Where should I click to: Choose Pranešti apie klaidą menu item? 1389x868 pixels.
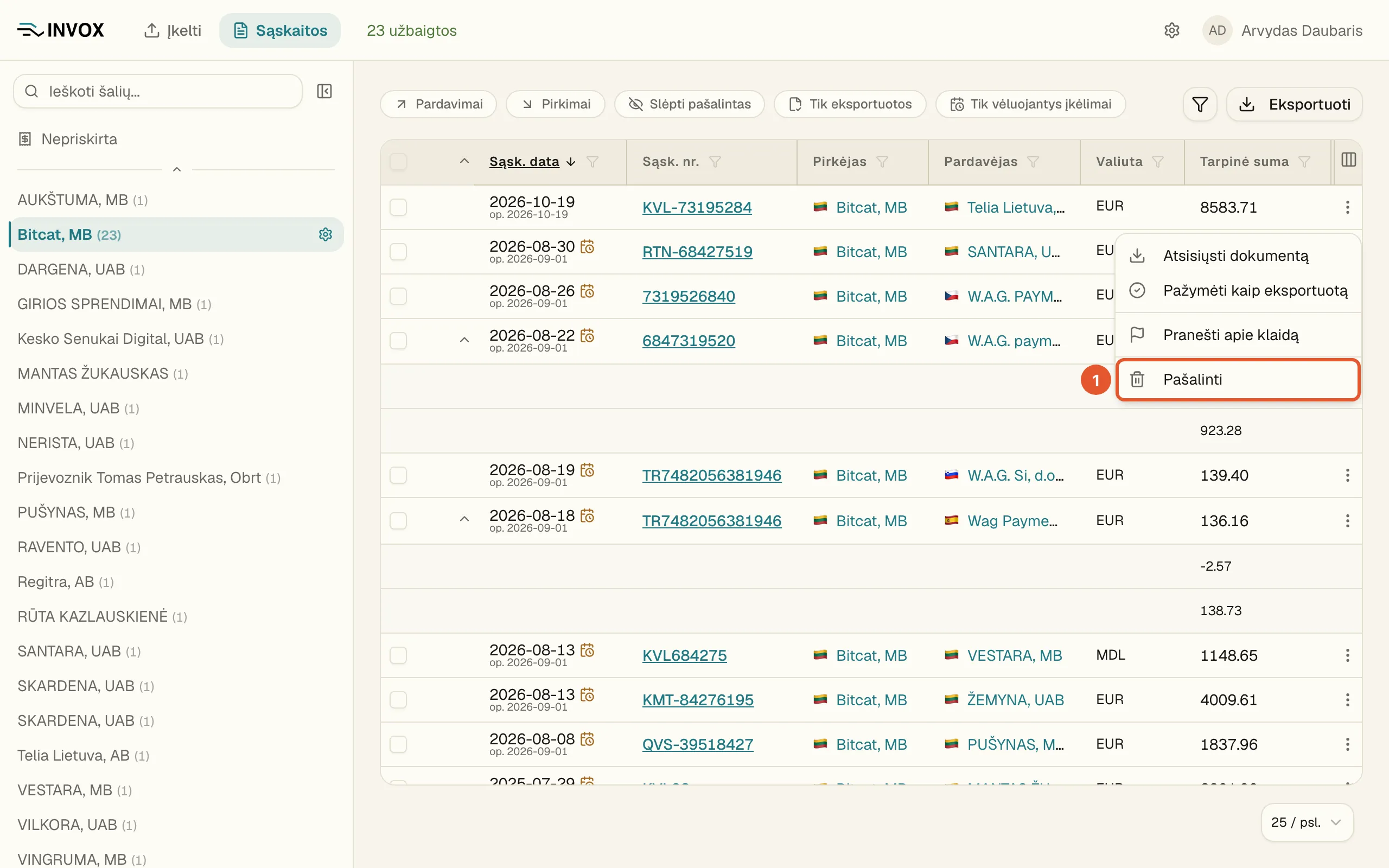point(1238,335)
